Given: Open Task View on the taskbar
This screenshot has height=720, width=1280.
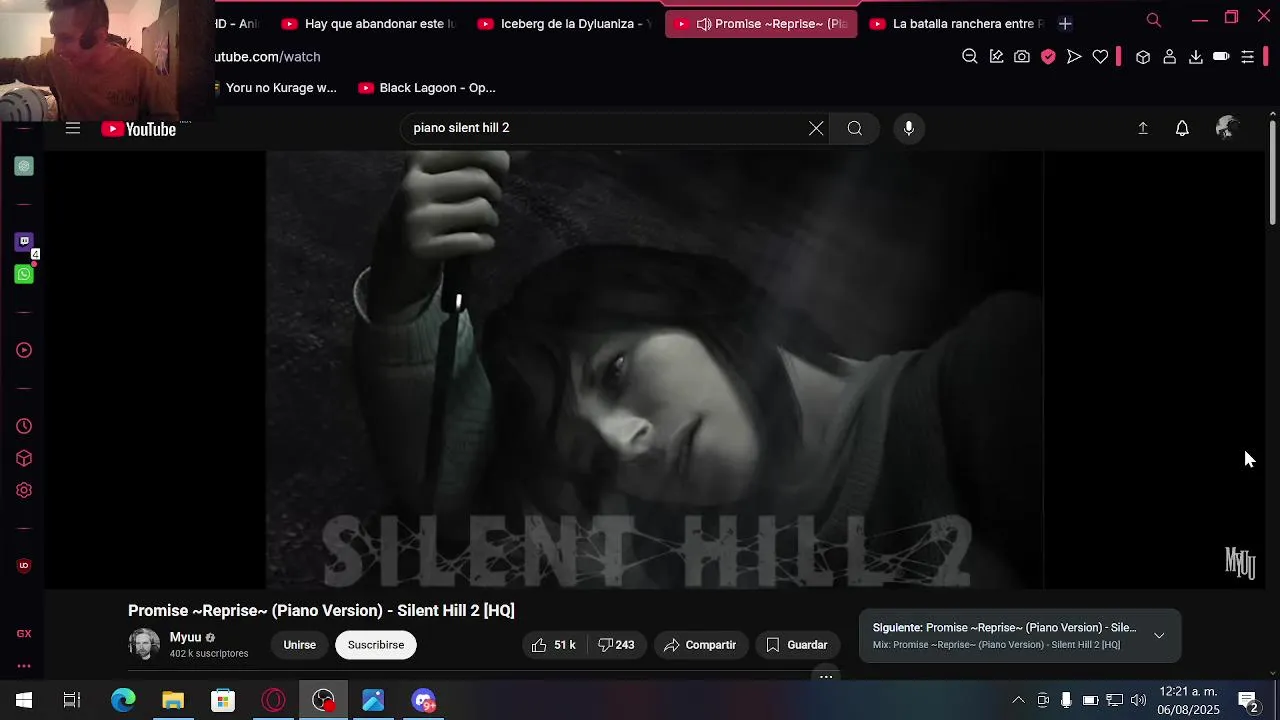Looking at the screenshot, I should [x=72, y=700].
